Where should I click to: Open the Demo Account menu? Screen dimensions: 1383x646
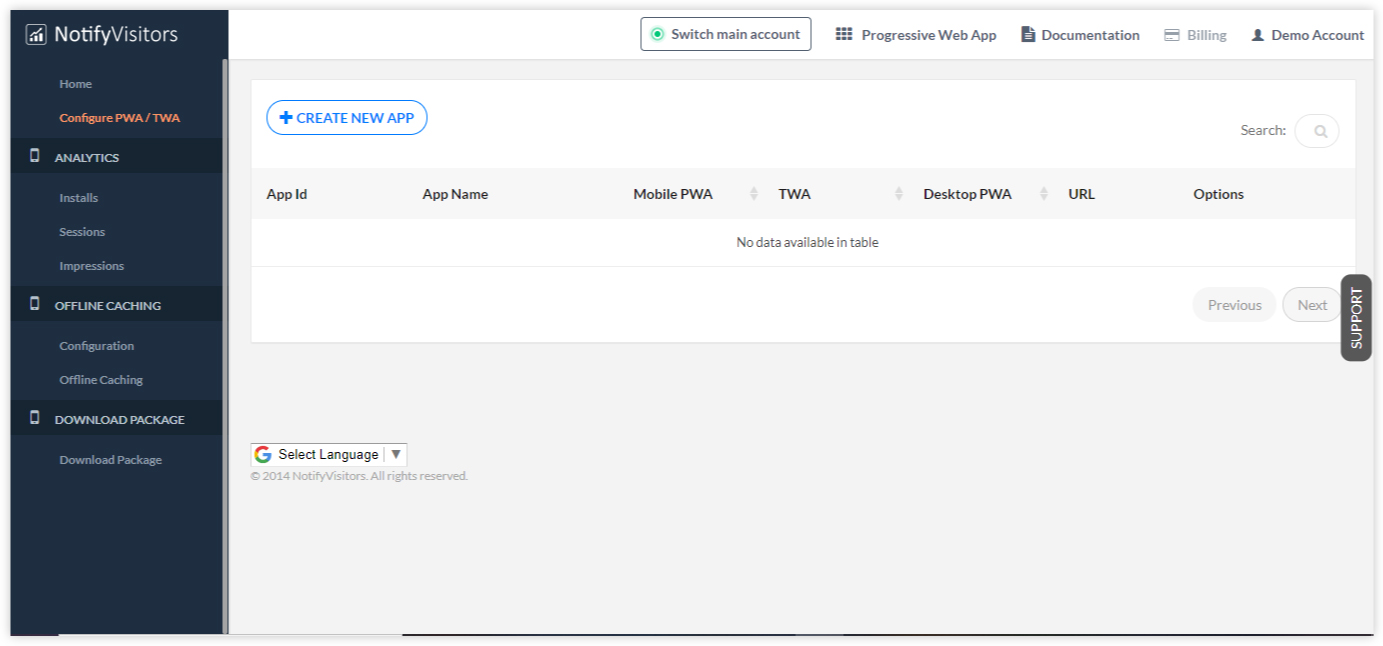1308,35
